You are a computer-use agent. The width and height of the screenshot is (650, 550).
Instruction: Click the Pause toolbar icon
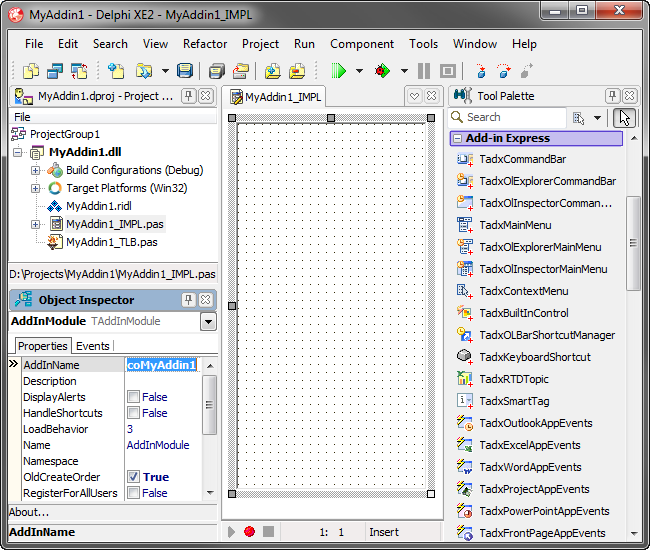click(x=424, y=71)
